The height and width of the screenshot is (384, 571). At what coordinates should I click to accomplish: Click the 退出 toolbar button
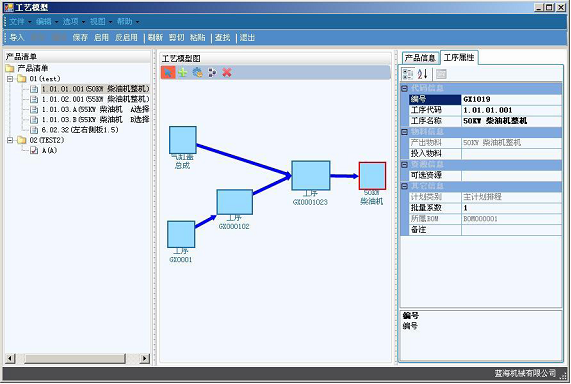coord(247,37)
